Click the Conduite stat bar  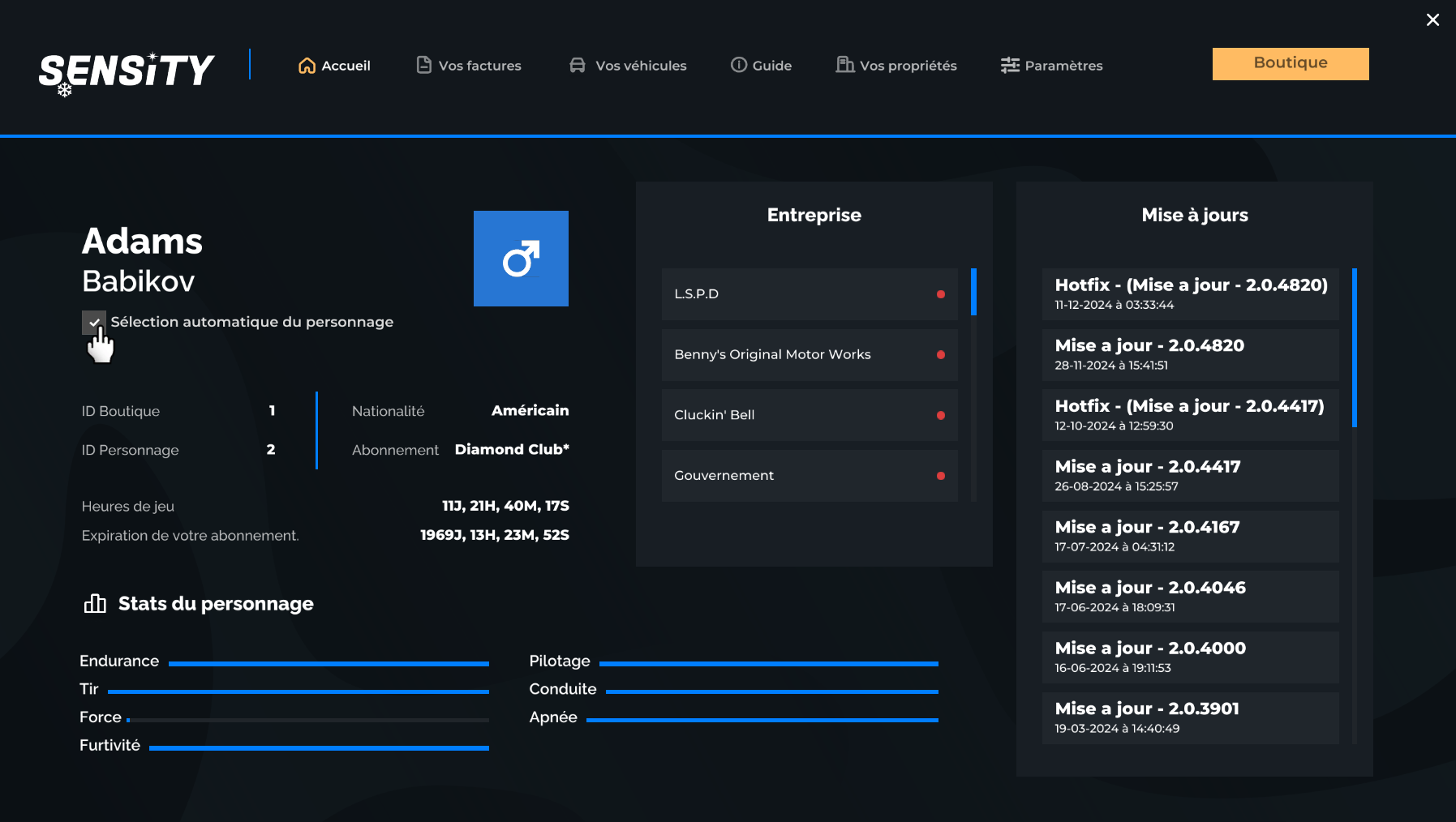(x=772, y=691)
